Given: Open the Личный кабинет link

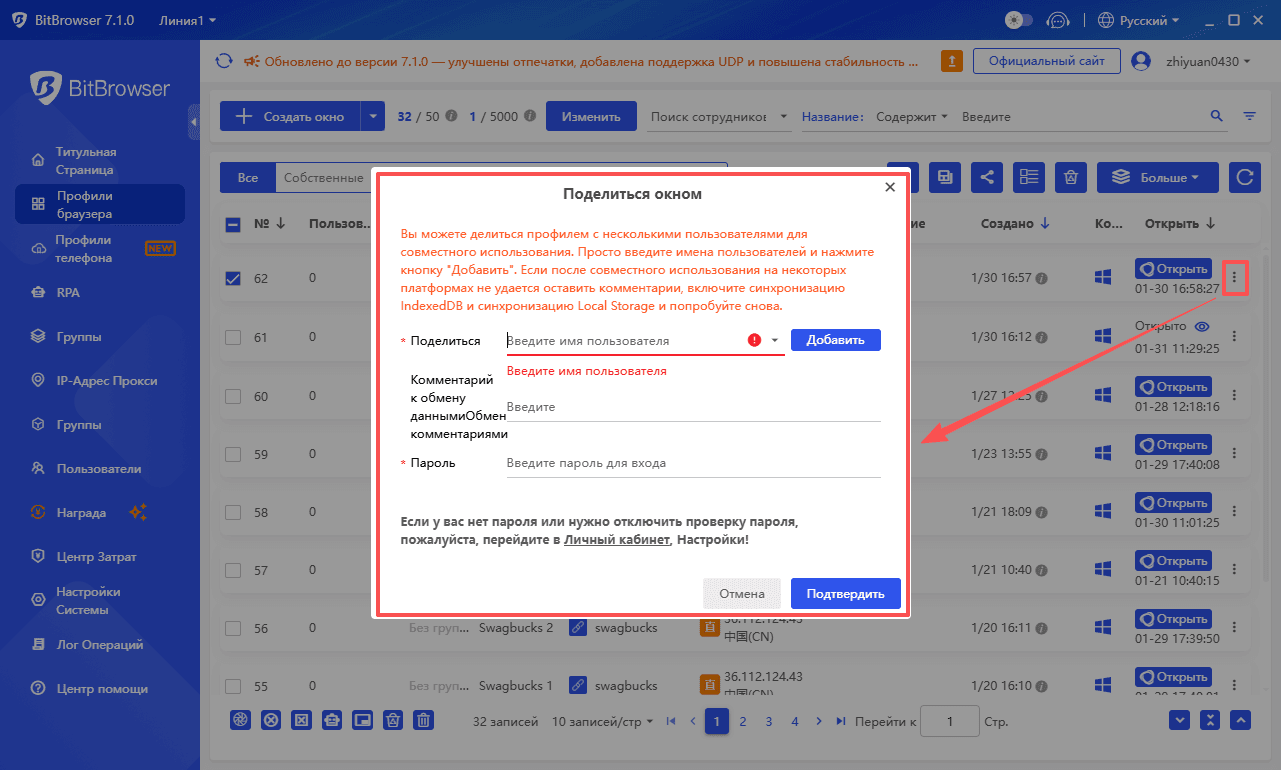Looking at the screenshot, I should click(x=616, y=540).
